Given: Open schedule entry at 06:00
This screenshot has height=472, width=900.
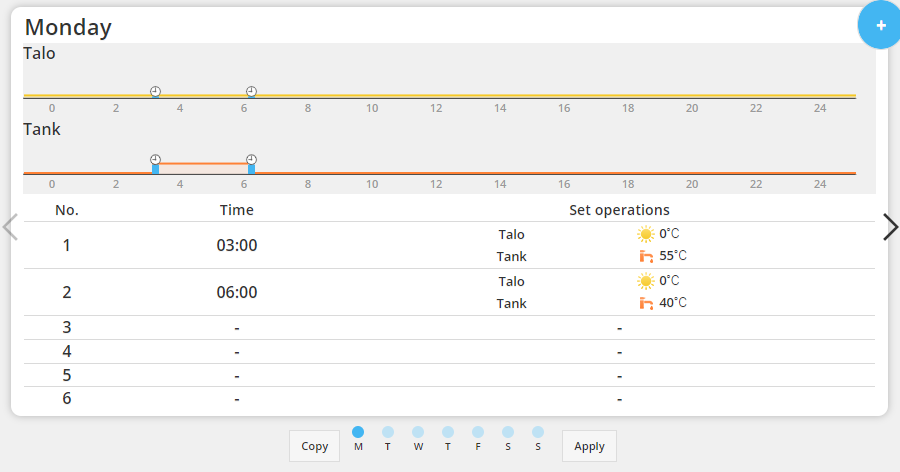Looking at the screenshot, I should pos(449,292).
